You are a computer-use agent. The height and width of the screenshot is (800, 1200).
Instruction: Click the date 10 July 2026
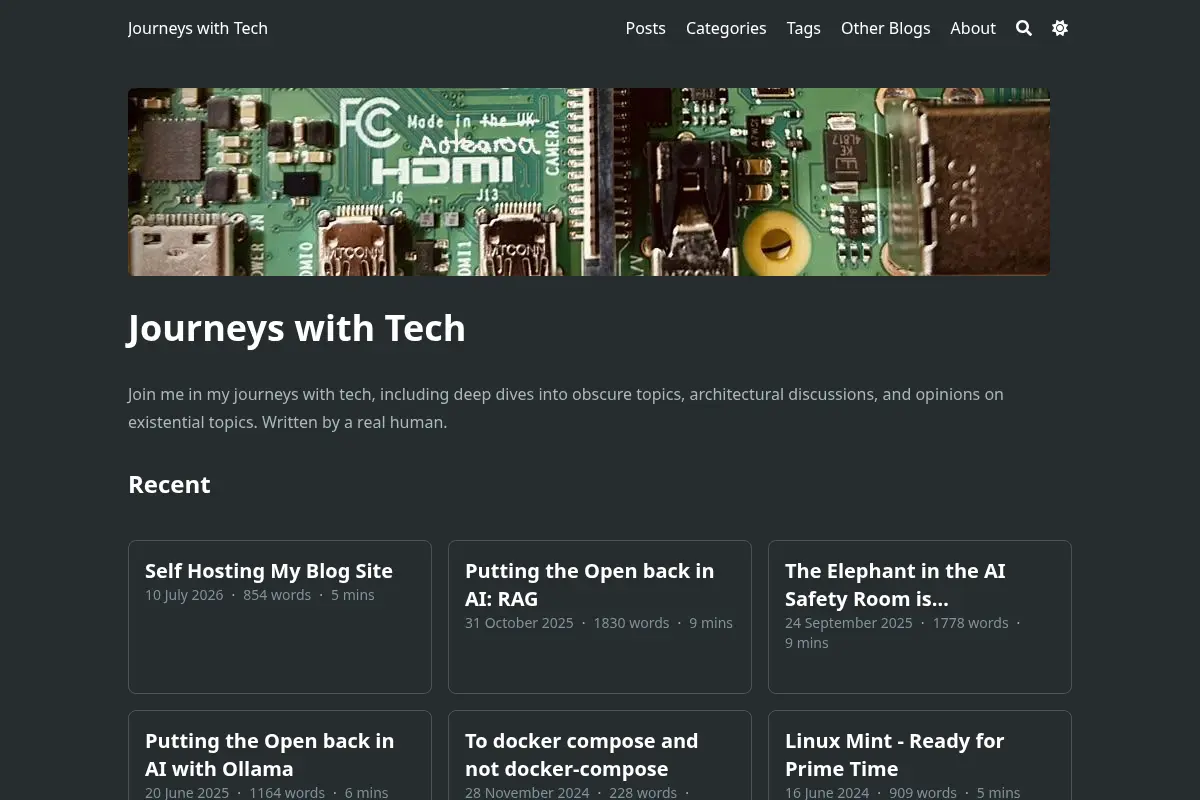click(x=184, y=595)
